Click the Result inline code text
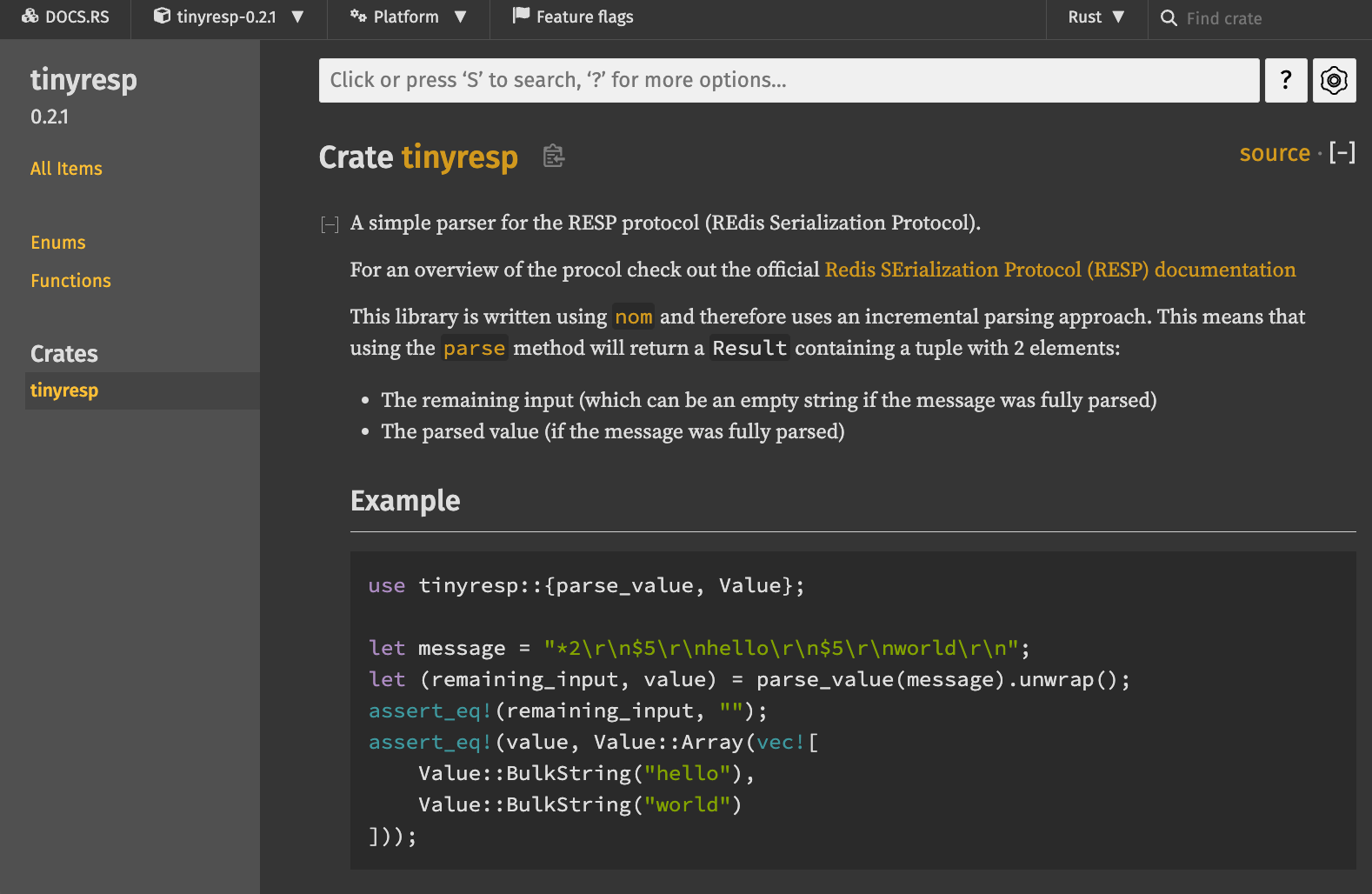The width and height of the screenshot is (1372, 894). tap(749, 349)
